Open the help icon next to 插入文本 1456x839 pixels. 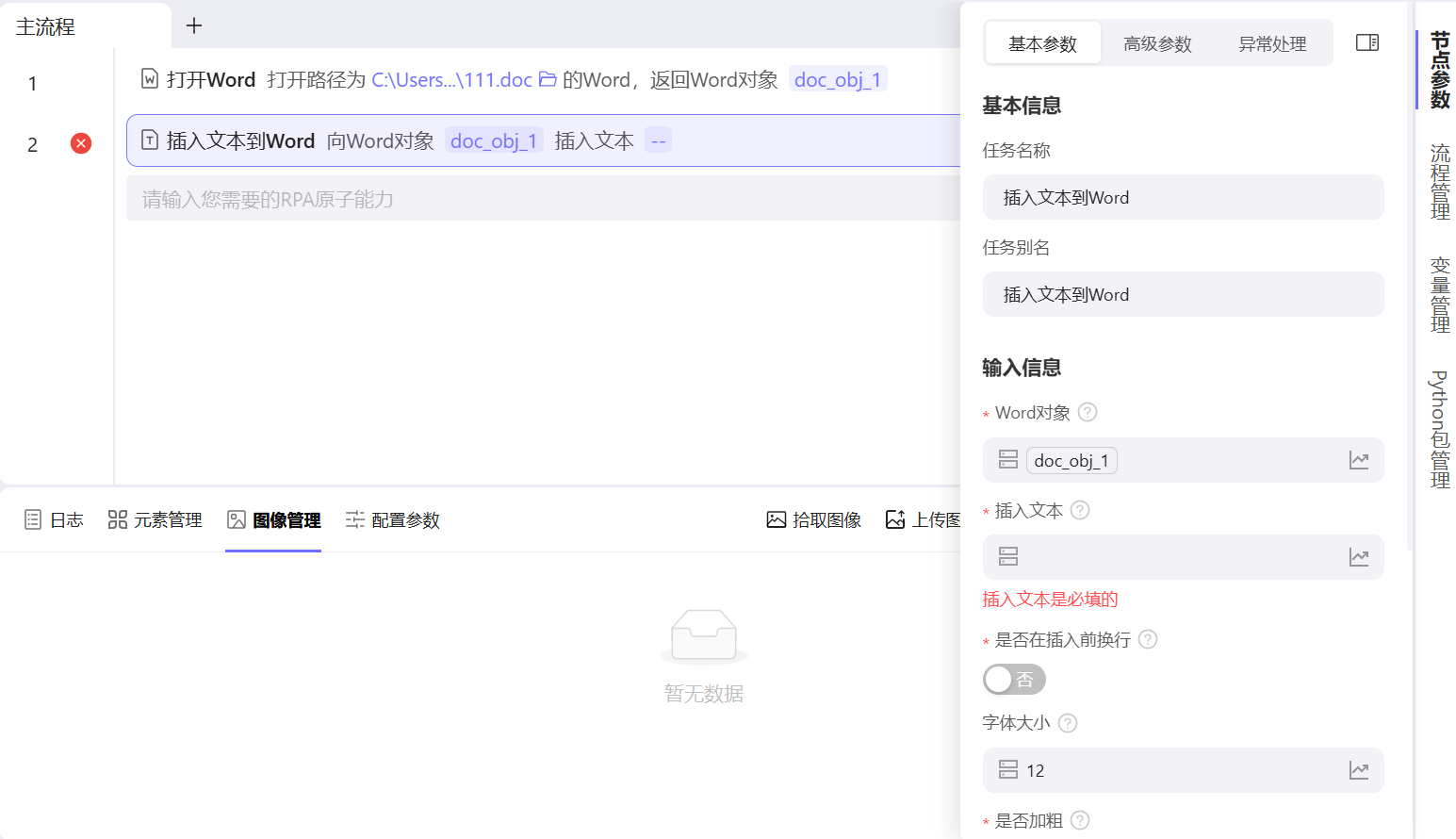[x=1080, y=510]
